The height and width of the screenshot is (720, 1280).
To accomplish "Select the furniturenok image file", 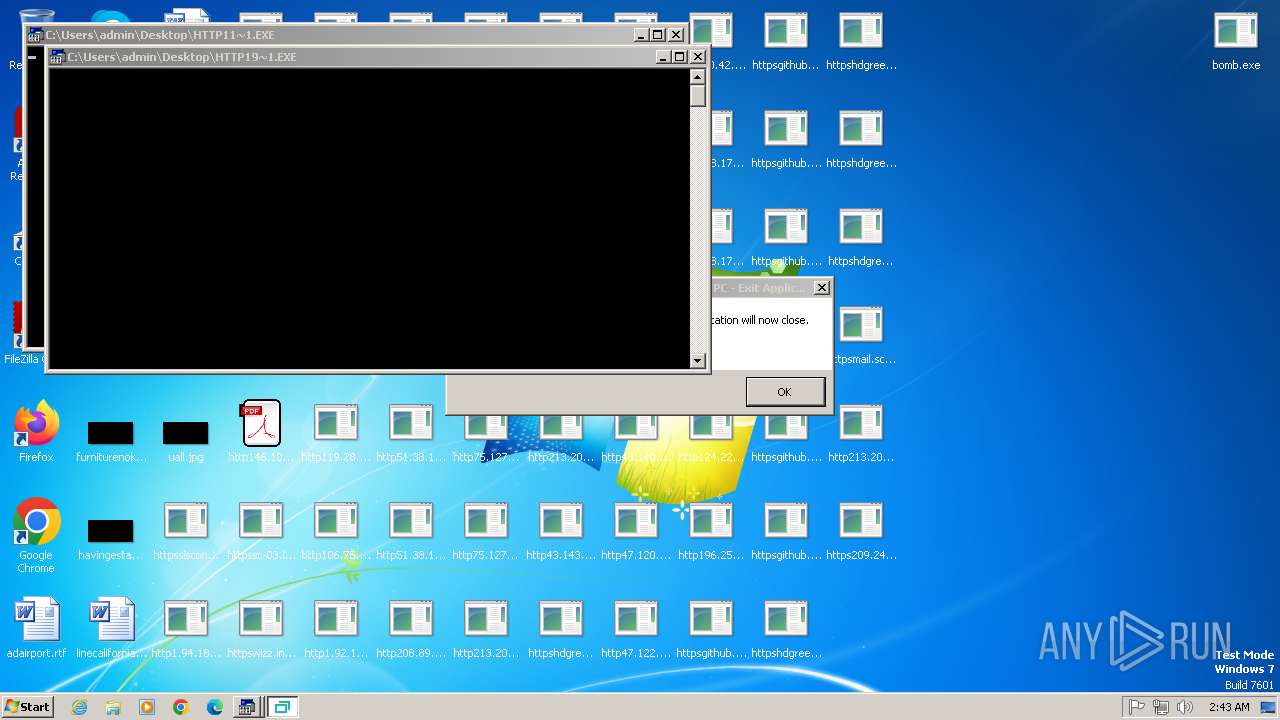I will 111,441.
